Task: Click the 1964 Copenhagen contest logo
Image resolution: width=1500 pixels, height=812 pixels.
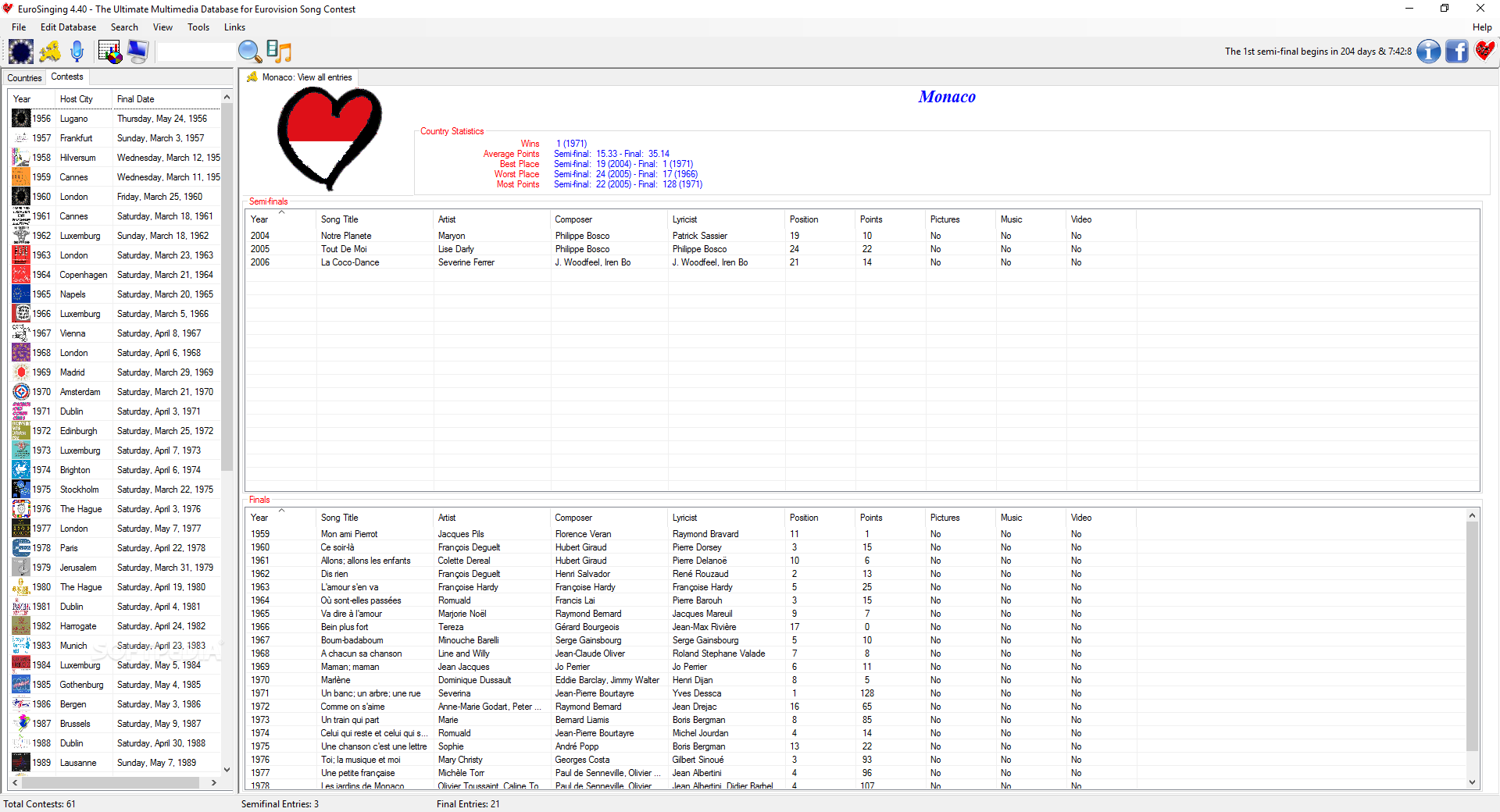Action: click(x=21, y=275)
